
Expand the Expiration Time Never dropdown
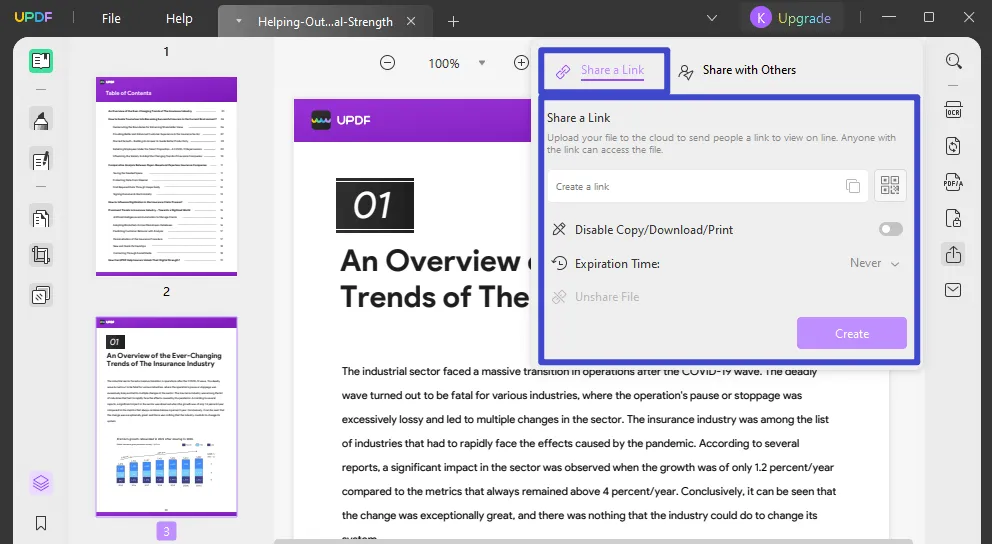875,263
